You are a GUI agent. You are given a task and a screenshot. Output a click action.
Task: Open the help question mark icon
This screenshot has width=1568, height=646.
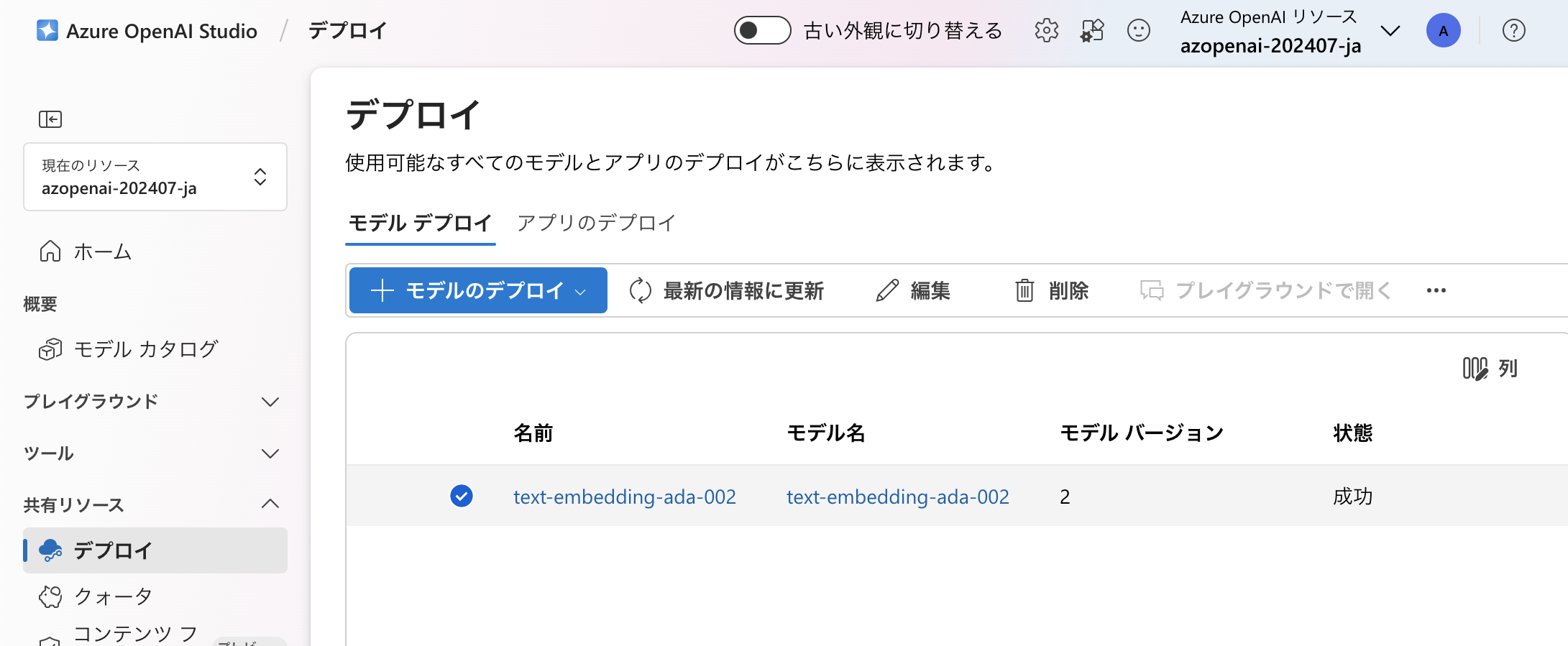pos(1514,30)
